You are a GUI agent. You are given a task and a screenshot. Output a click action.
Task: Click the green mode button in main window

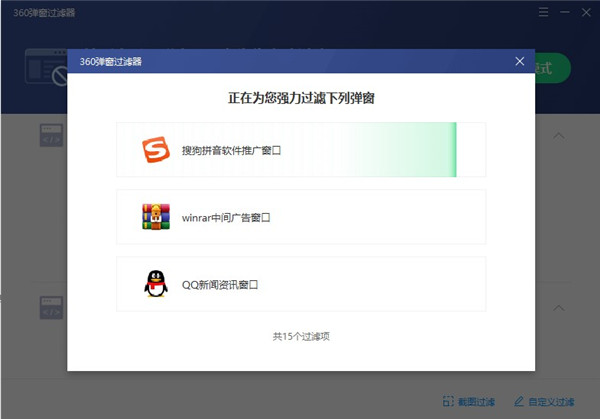pyautogui.click(x=553, y=68)
